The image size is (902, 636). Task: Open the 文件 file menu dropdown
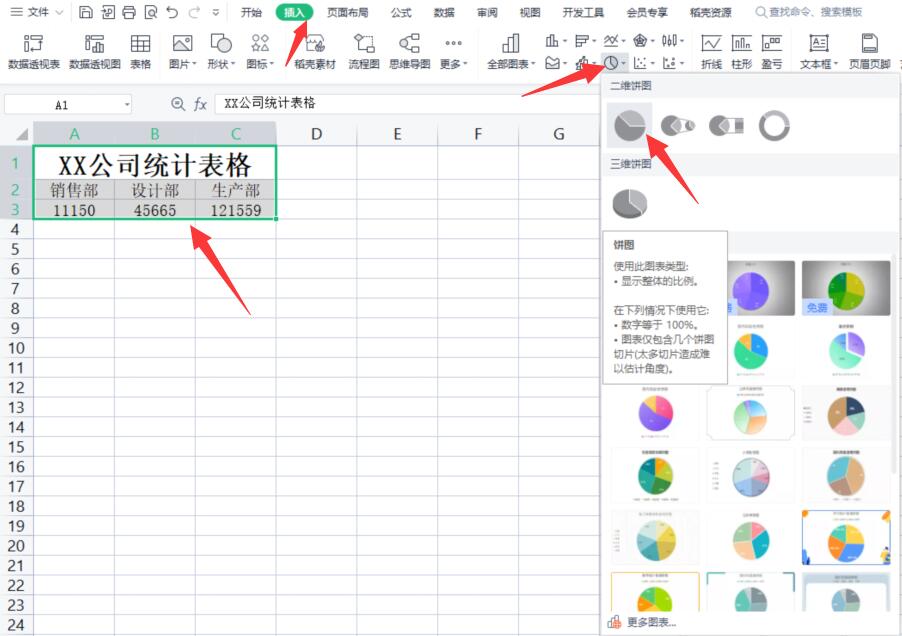coord(37,12)
